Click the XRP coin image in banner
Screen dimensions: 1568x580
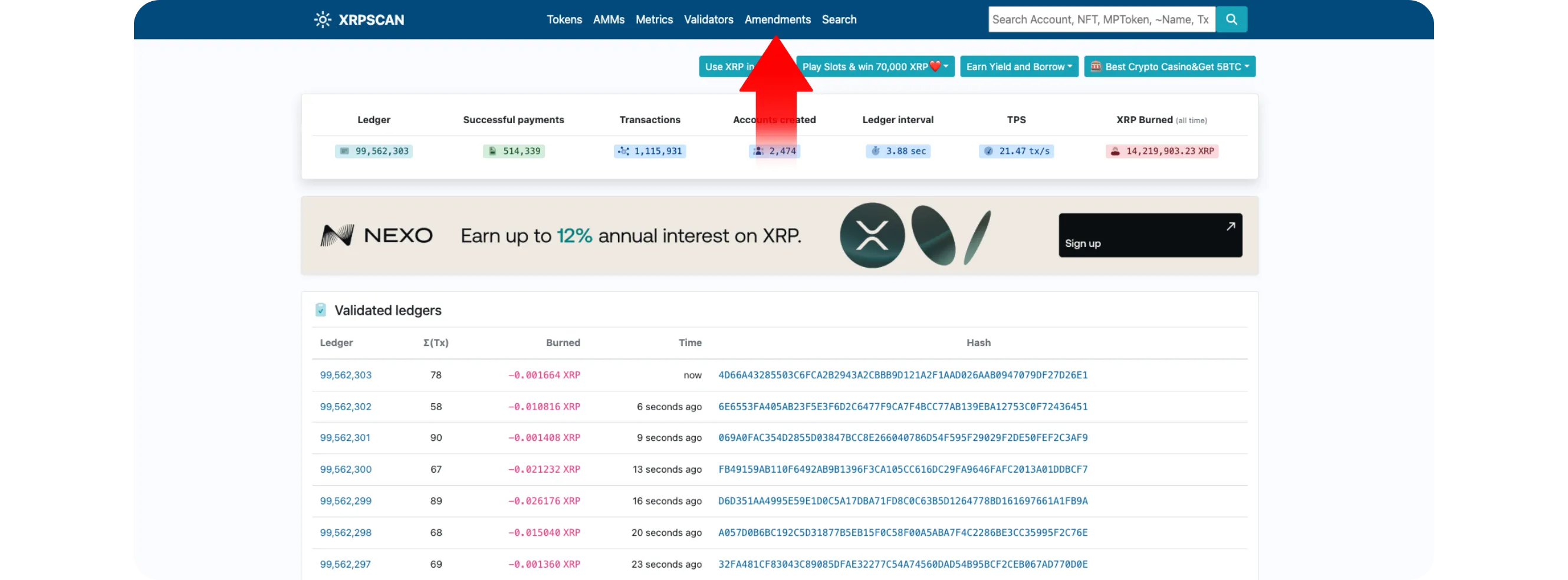872,236
